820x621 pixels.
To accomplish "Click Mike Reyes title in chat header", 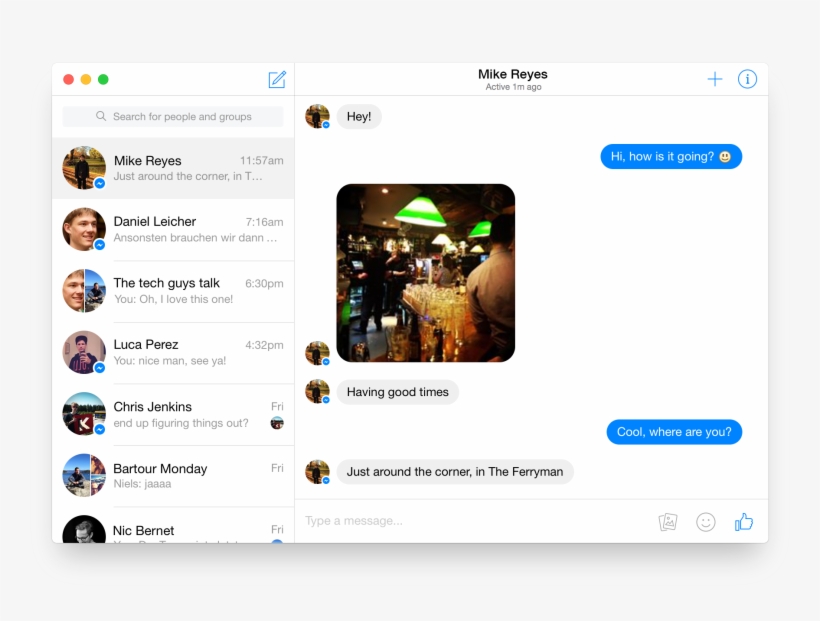I will tap(512, 74).
